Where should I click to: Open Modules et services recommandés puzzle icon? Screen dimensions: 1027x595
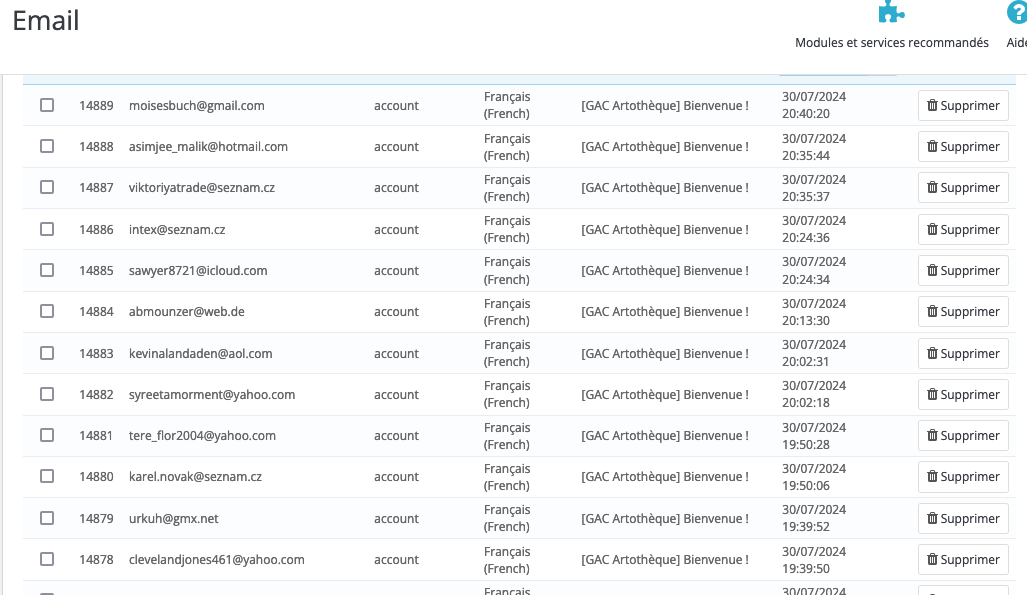(x=891, y=12)
